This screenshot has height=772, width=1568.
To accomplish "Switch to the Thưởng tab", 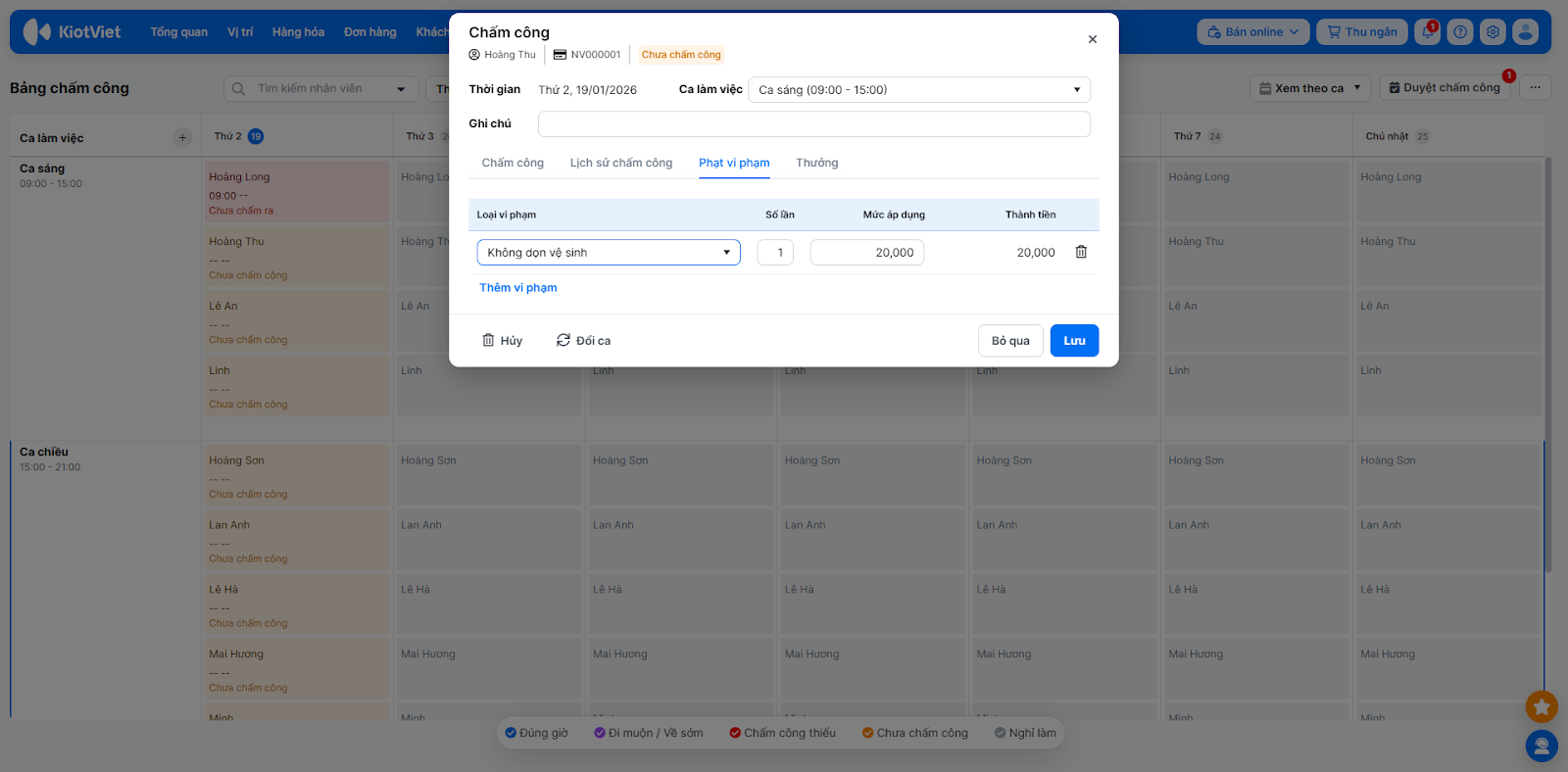I will [817, 163].
